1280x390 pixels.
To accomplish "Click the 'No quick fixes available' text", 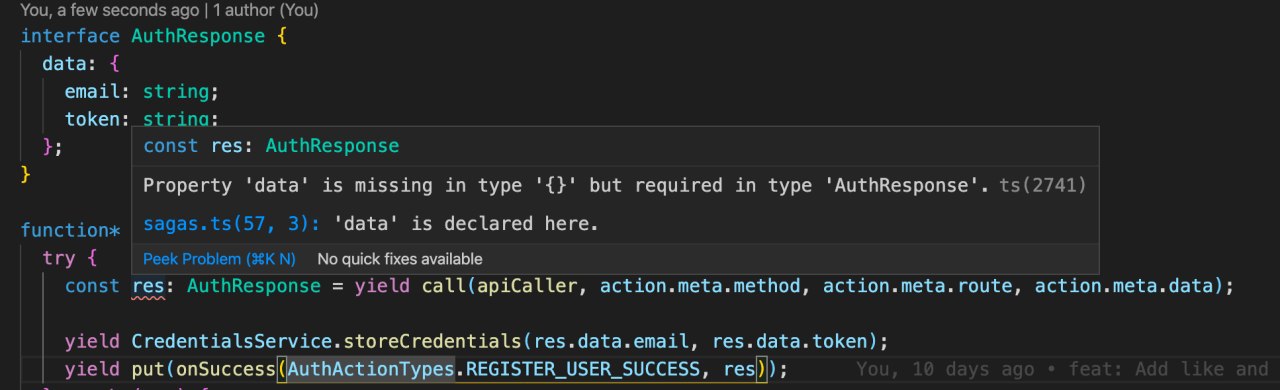I will (400, 258).
